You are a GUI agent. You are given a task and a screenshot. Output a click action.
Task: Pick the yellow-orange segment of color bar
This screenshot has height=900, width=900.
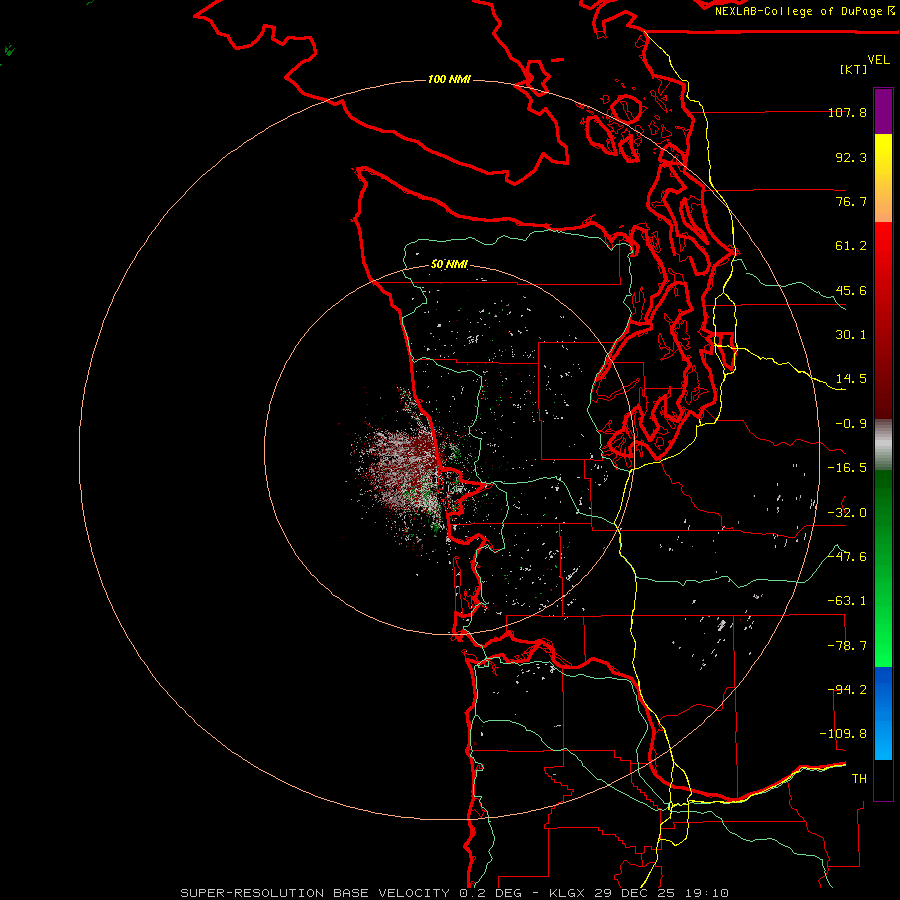[x=883, y=178]
